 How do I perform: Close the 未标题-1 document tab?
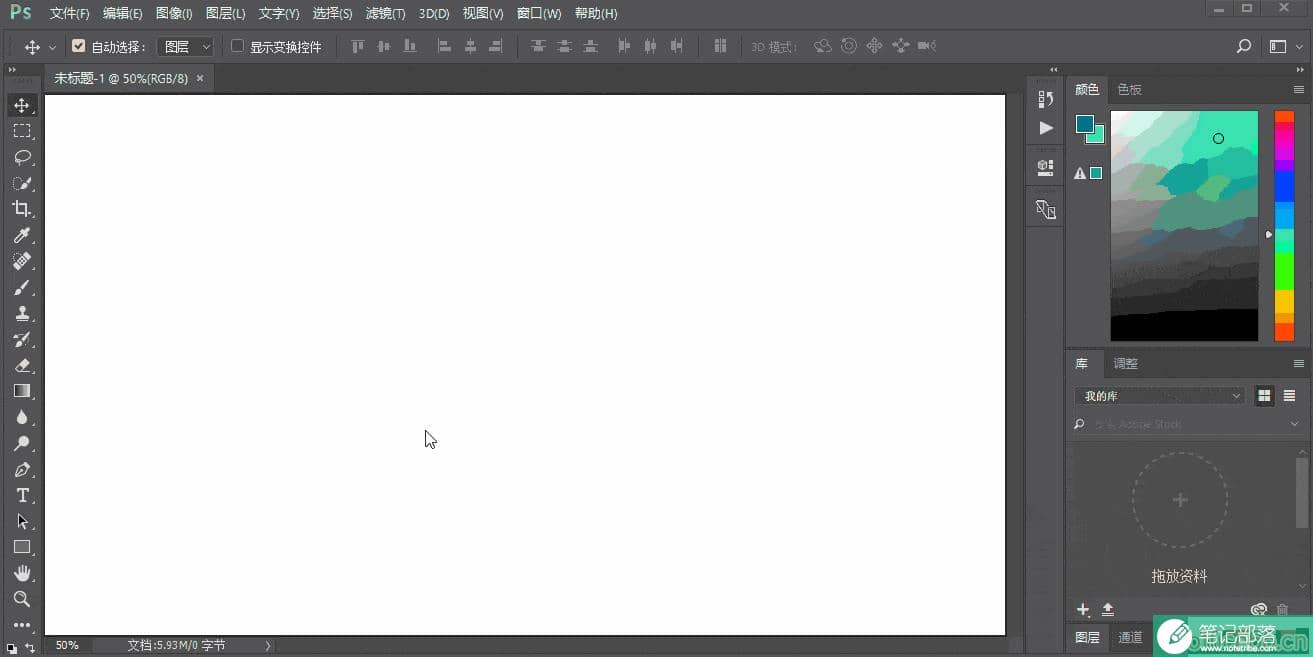click(x=200, y=78)
